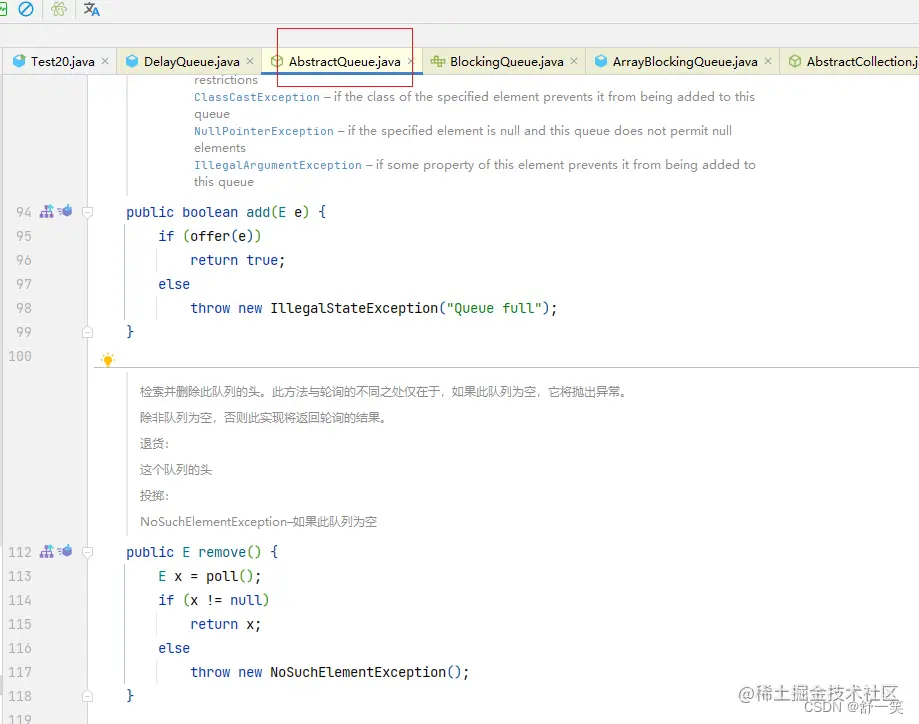The image size is (919, 724).
Task: Click the offer(e) call on line 95
Action: click(222, 236)
